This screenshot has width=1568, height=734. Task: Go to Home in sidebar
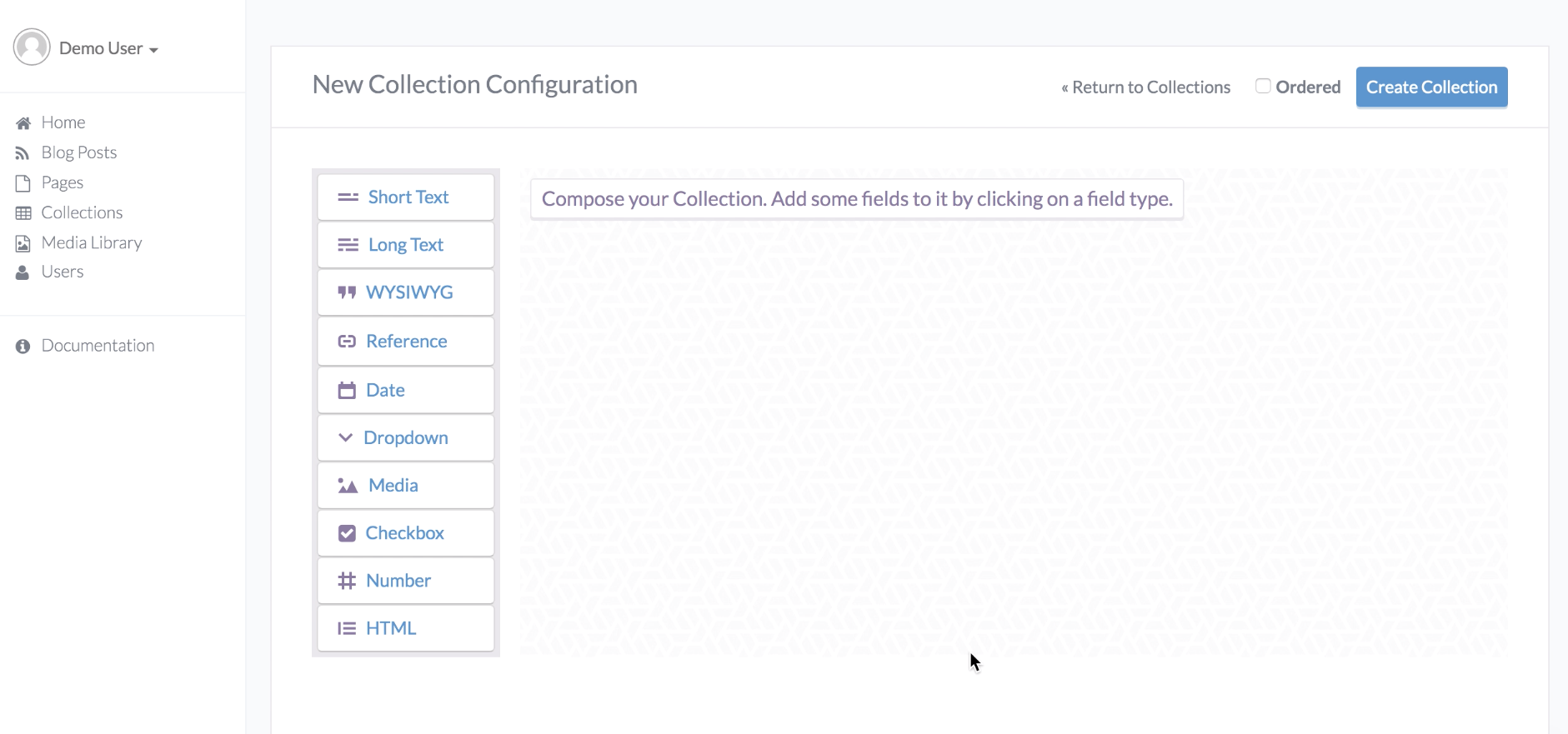63,122
